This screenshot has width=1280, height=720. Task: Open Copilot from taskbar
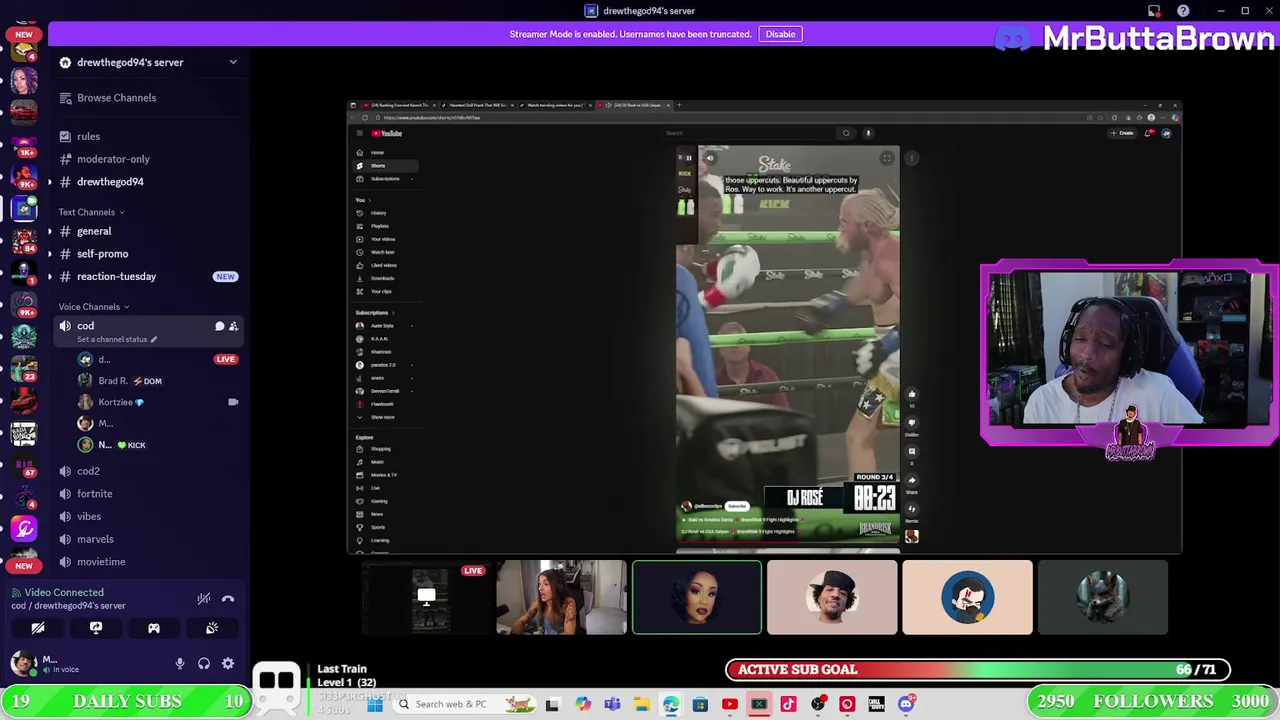(x=582, y=704)
